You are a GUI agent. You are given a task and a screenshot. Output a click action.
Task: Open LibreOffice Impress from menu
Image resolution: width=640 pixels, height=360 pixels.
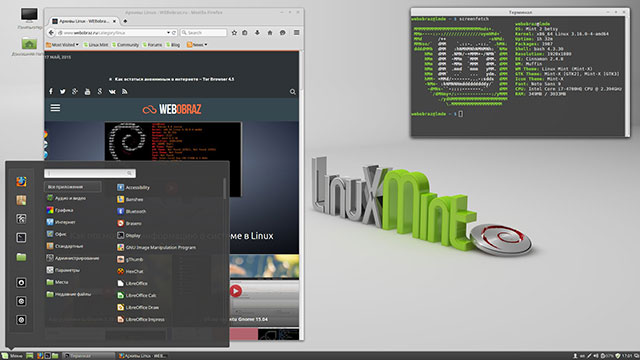(141, 319)
